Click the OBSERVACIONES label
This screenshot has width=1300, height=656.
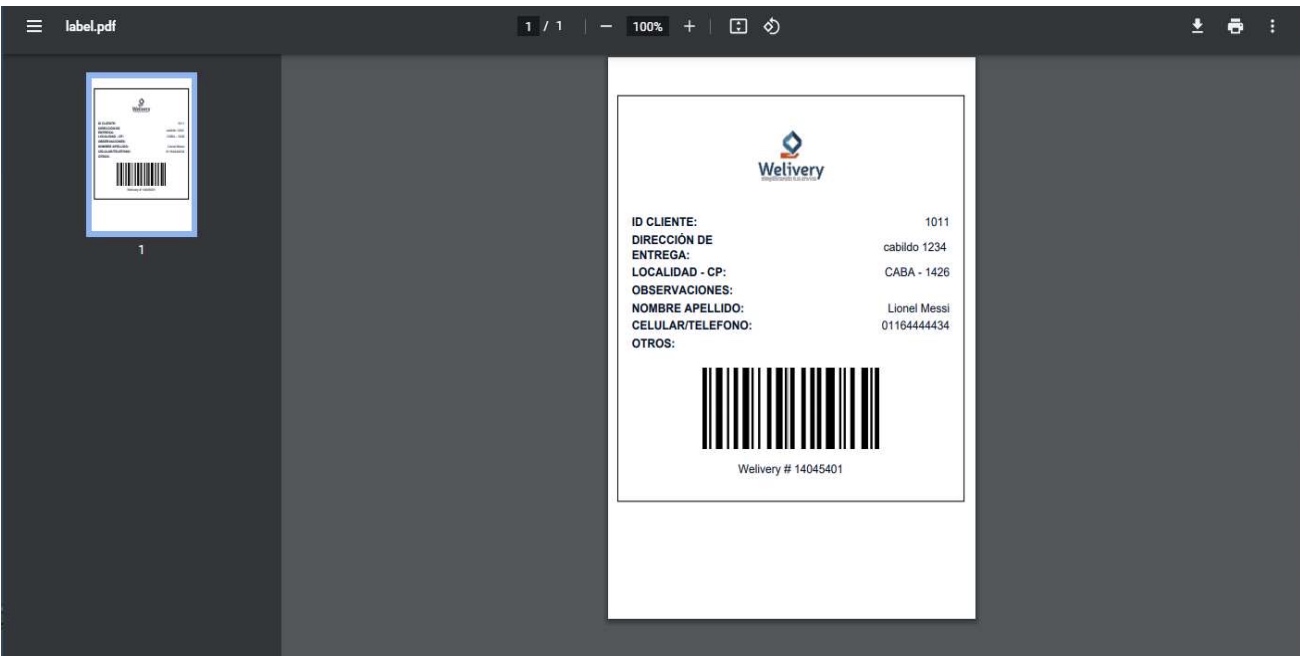click(x=683, y=290)
